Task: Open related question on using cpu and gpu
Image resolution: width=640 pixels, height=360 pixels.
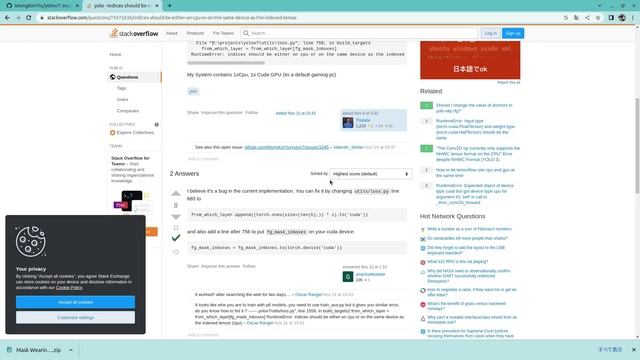Action: tap(475, 173)
